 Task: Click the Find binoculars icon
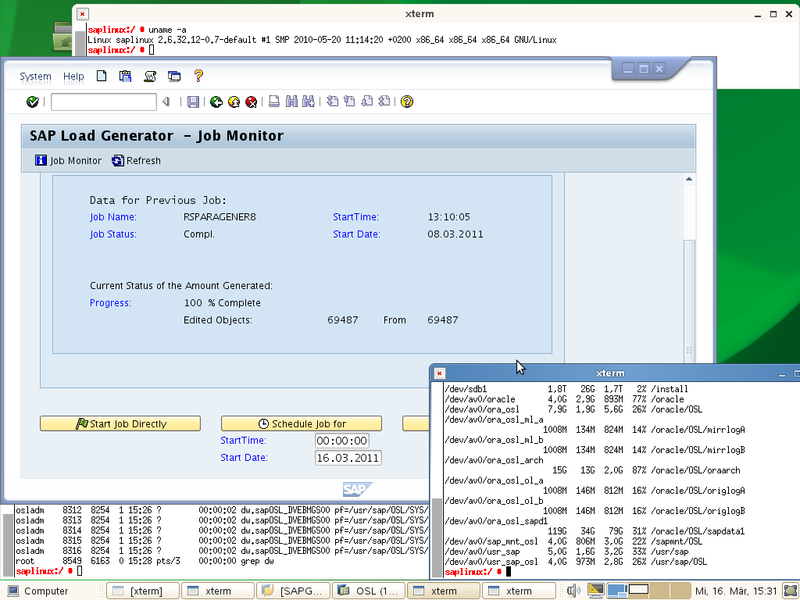[x=291, y=102]
